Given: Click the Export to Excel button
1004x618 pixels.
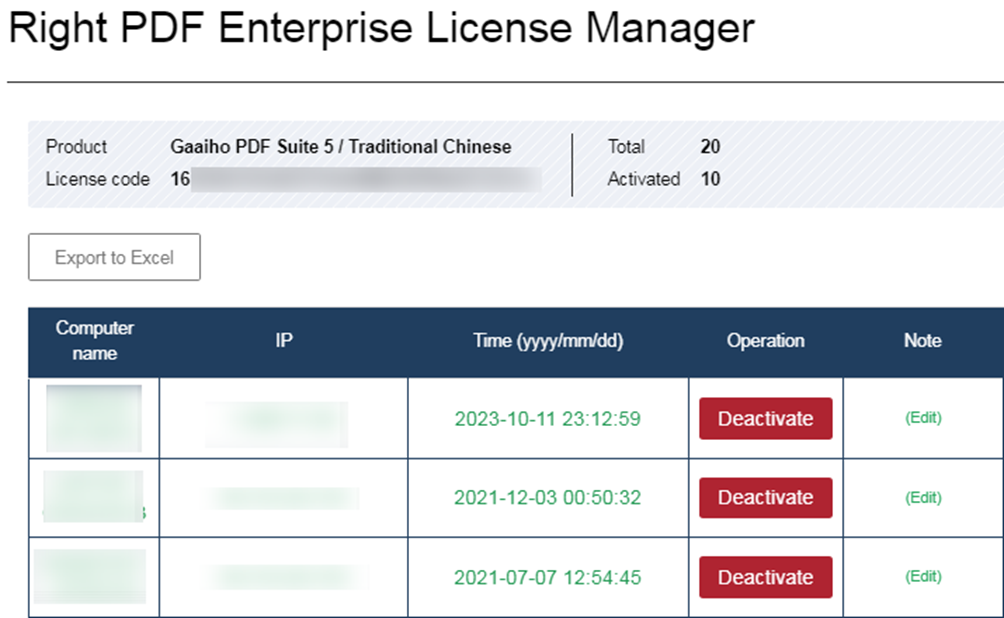Looking at the screenshot, I should (x=114, y=257).
